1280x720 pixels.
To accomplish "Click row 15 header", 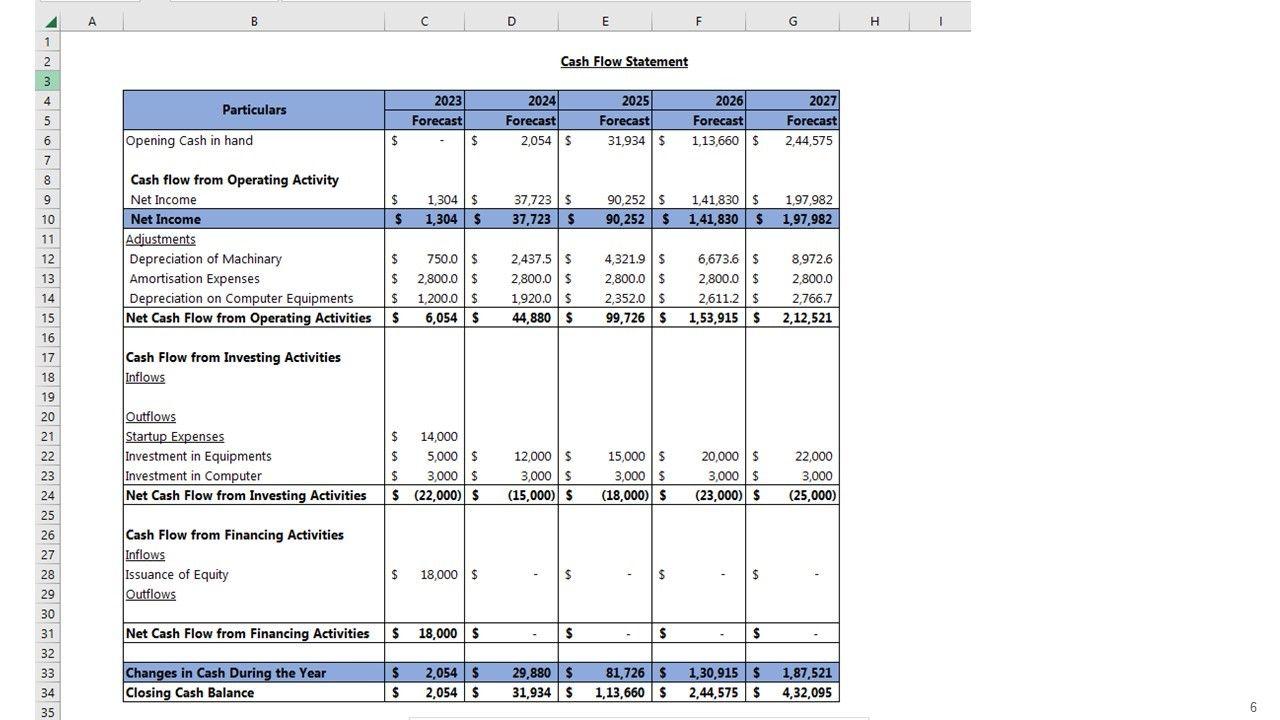I will click(47, 318).
